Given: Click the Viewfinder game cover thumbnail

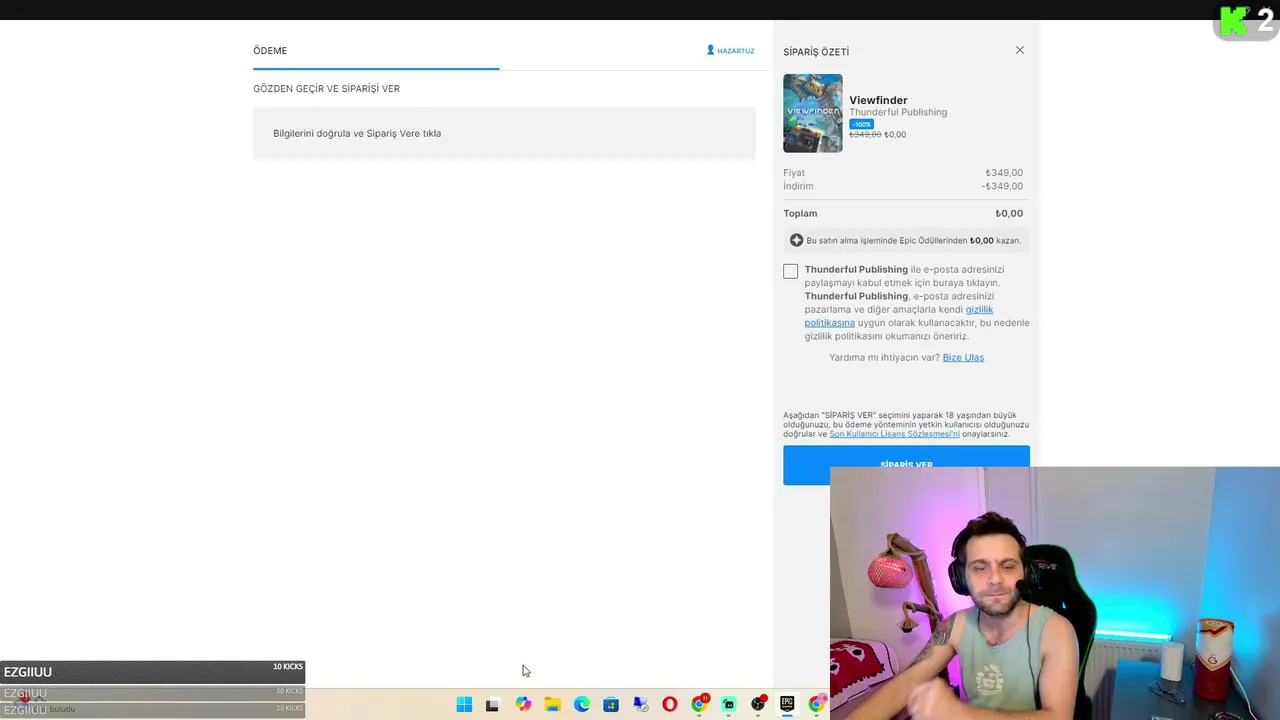Looking at the screenshot, I should coord(813,113).
